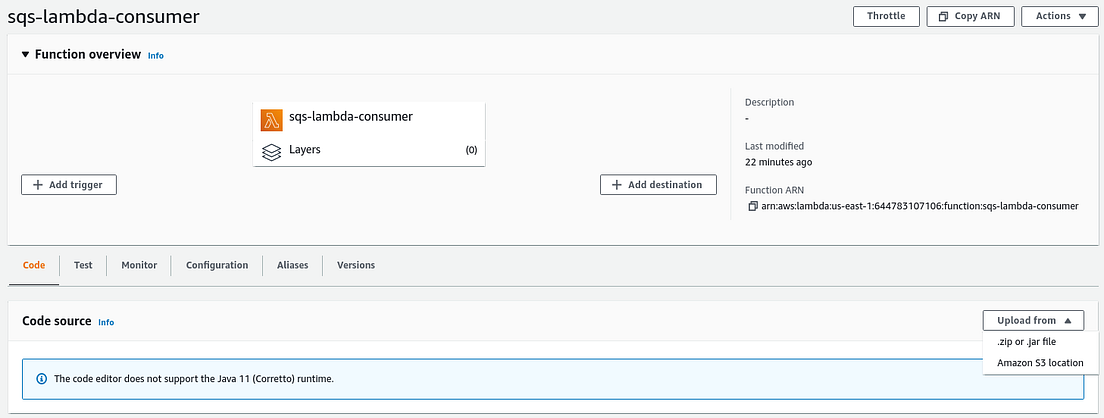Image resolution: width=1104 pixels, height=418 pixels.
Task: Click the orange Lambda function icon
Action: click(271, 120)
